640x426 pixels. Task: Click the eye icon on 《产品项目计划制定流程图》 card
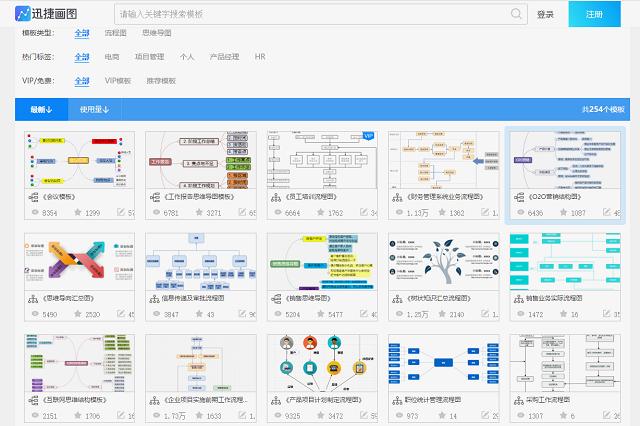(278, 415)
